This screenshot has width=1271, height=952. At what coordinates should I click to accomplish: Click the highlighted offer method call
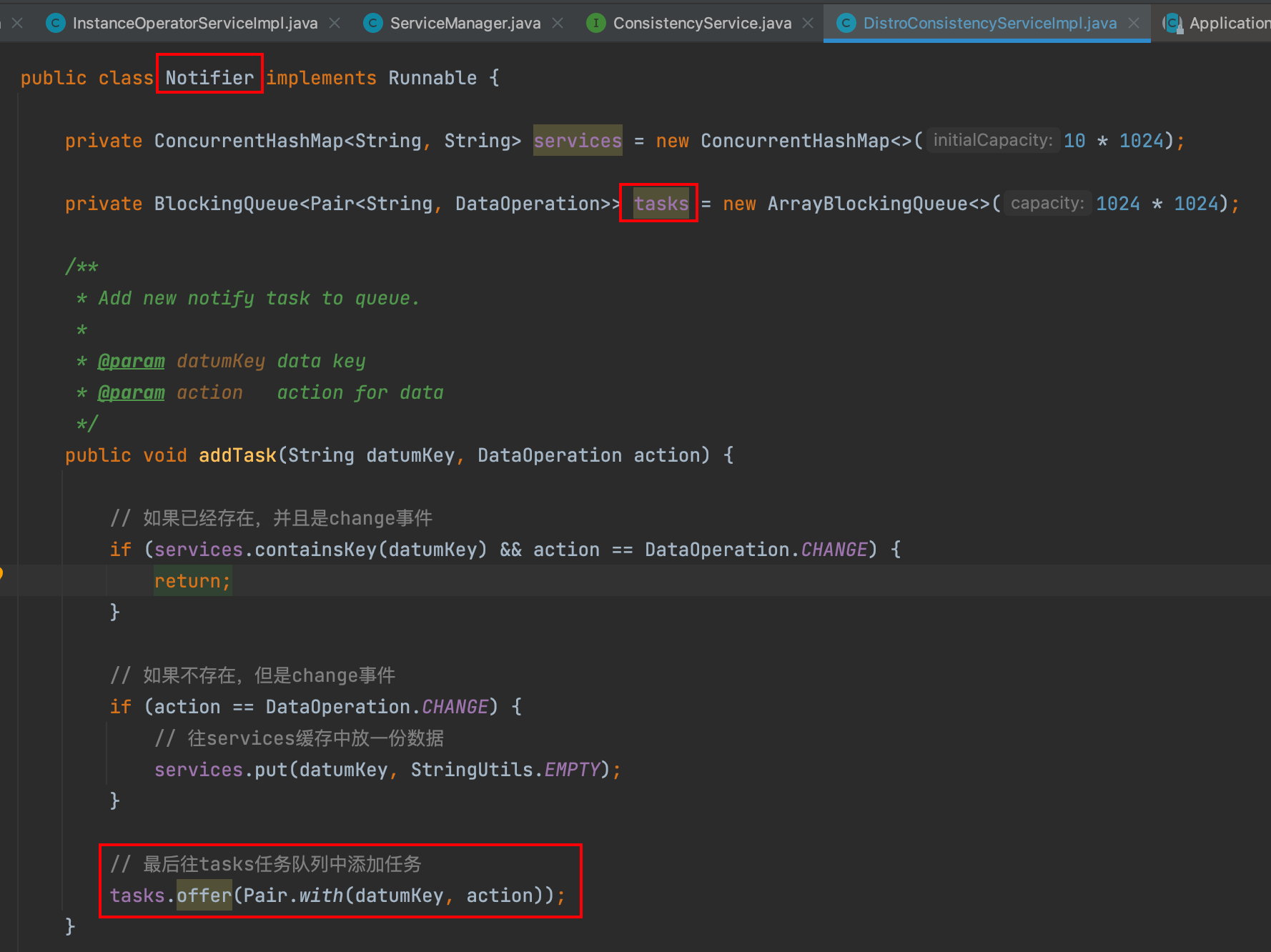click(204, 896)
